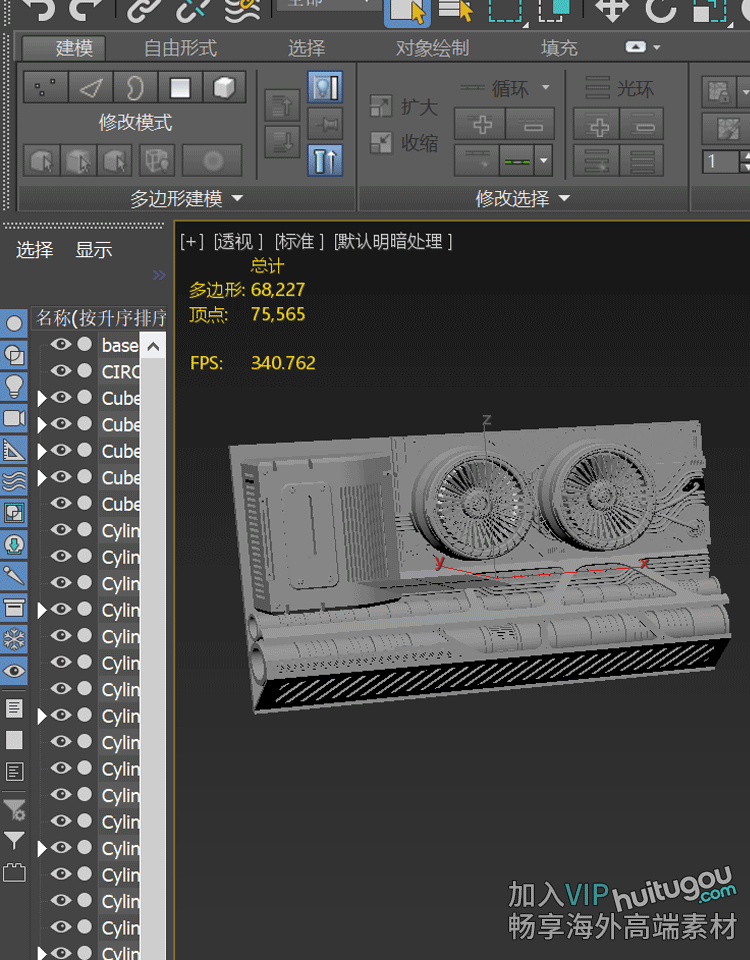Click the 名称(按升序排序) column header
Viewport: 750px width, 960px height.
pos(99,318)
